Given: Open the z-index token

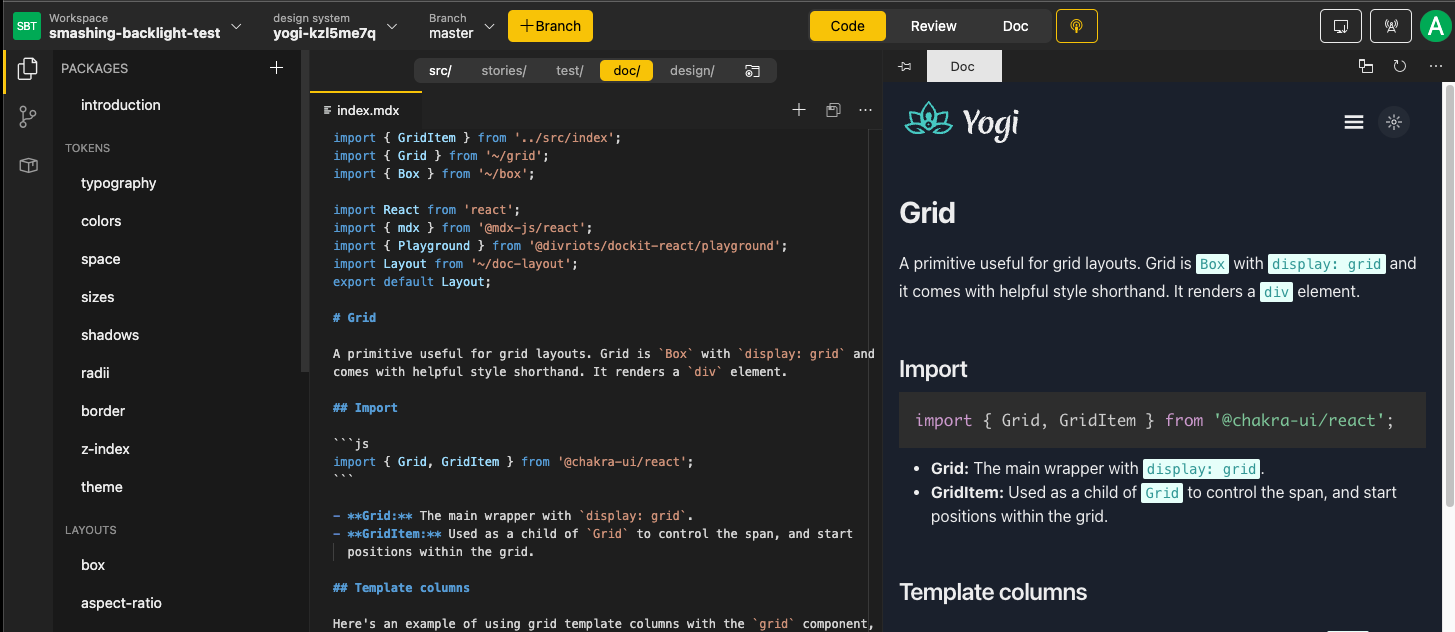Looking at the screenshot, I should click(x=106, y=449).
